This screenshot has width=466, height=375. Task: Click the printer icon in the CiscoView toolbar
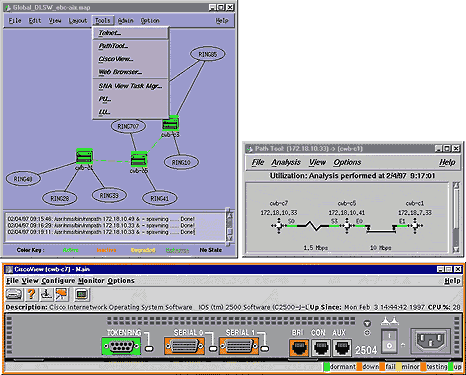point(14,294)
